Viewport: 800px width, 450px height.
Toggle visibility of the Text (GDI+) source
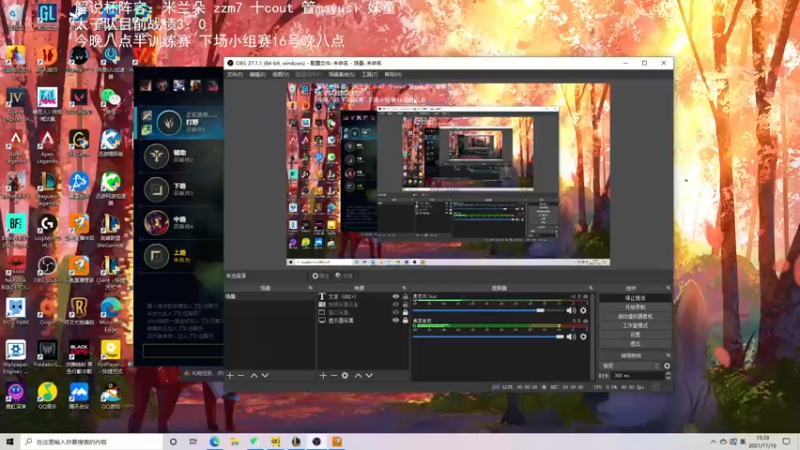395,296
